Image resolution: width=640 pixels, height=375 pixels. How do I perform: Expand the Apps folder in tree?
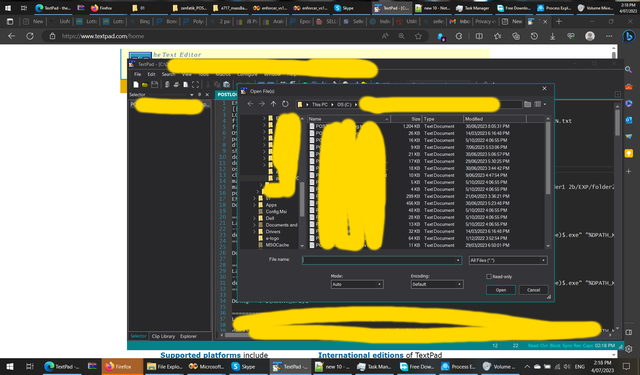(x=254, y=205)
